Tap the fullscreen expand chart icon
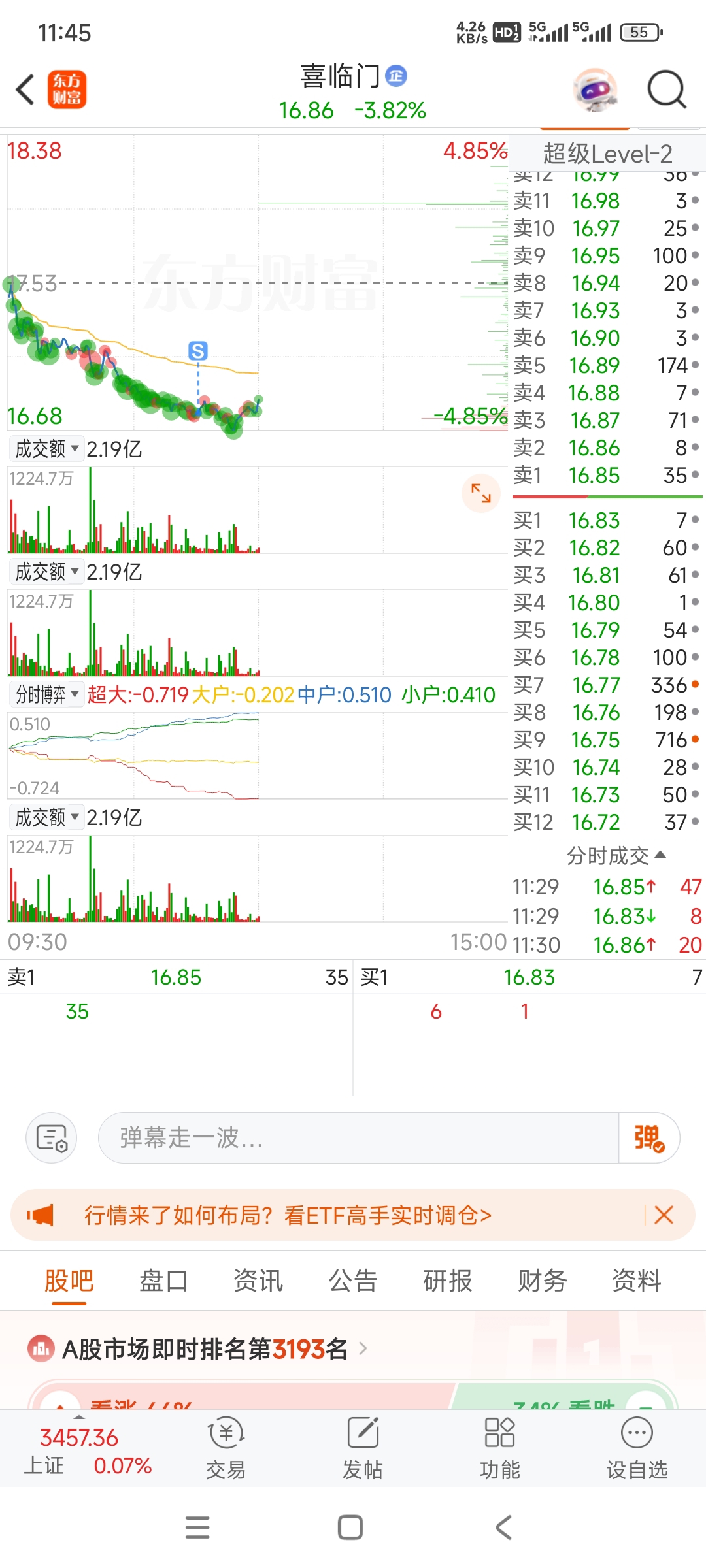 (x=481, y=493)
